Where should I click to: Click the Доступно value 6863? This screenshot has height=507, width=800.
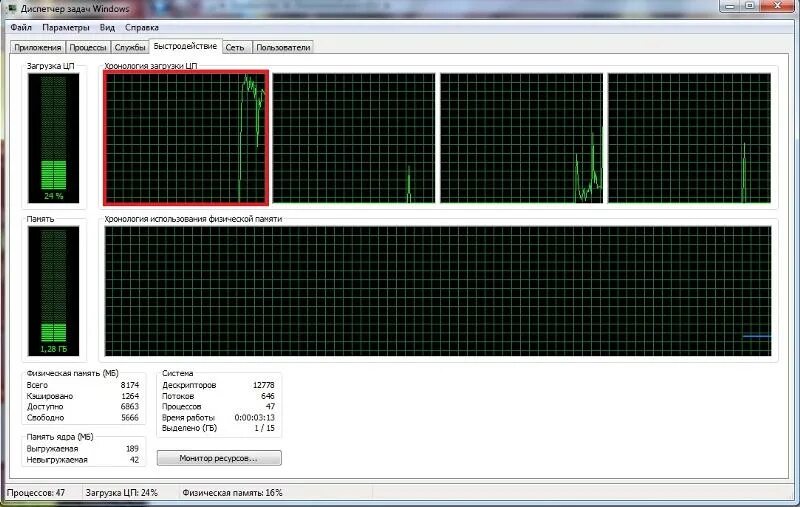click(x=130, y=407)
